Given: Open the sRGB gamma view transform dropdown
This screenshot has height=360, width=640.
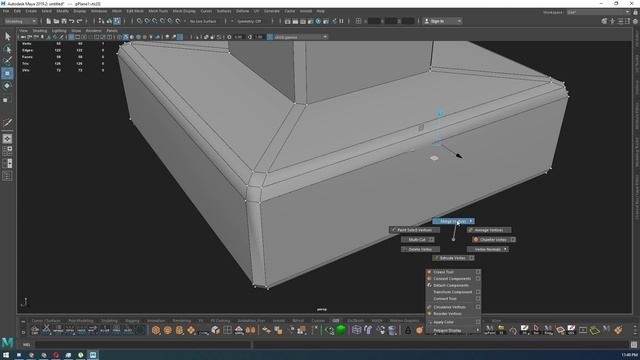Looking at the screenshot, I should pyautogui.click(x=301, y=37).
